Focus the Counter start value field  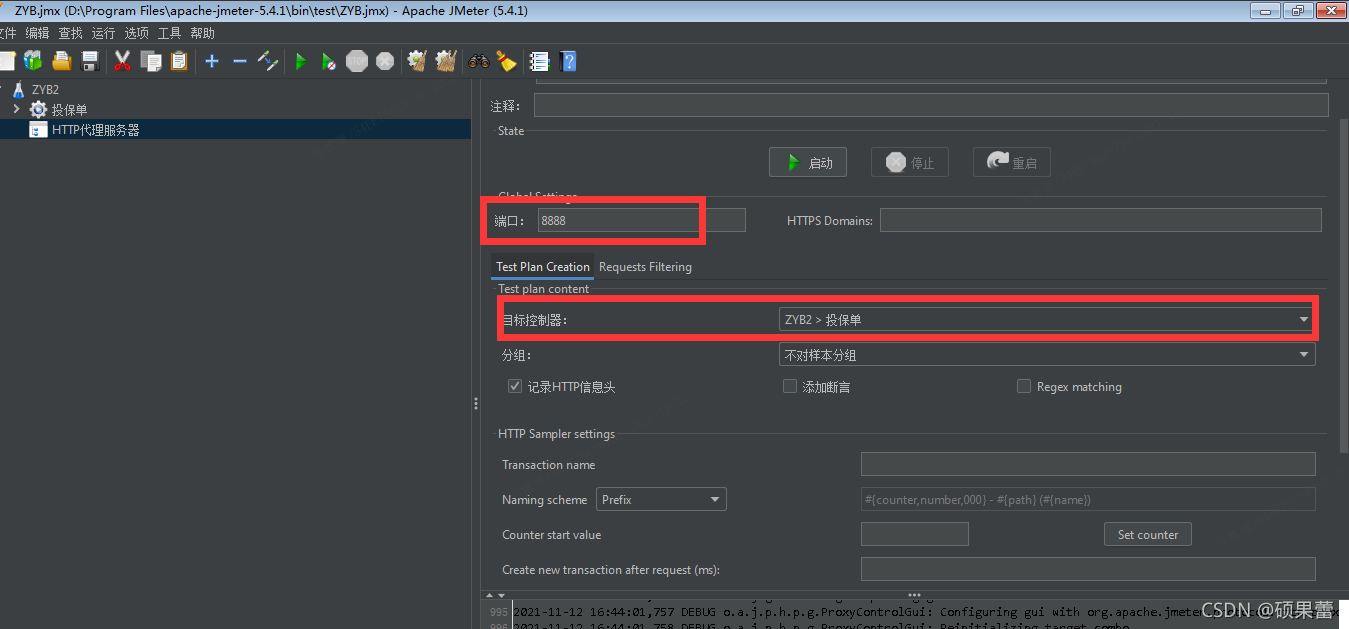pos(915,534)
